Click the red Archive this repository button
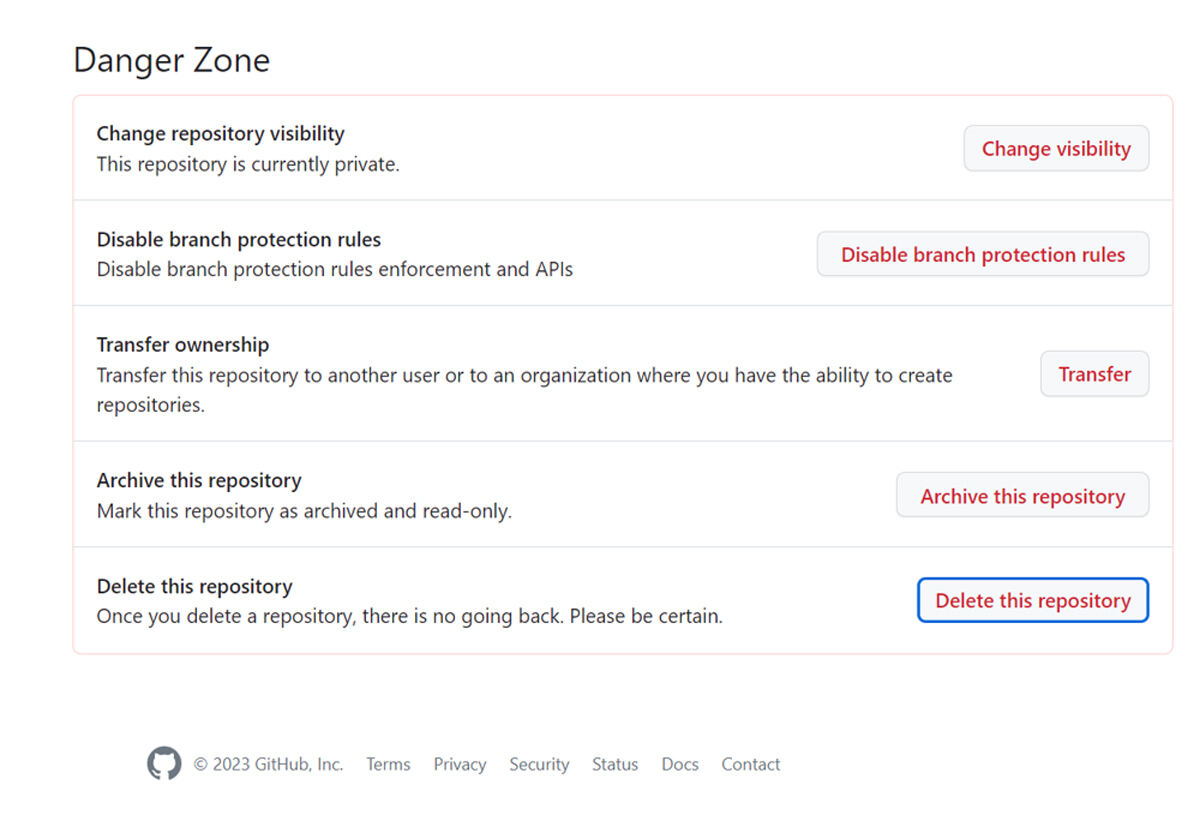The image size is (1200, 815). [1022, 496]
